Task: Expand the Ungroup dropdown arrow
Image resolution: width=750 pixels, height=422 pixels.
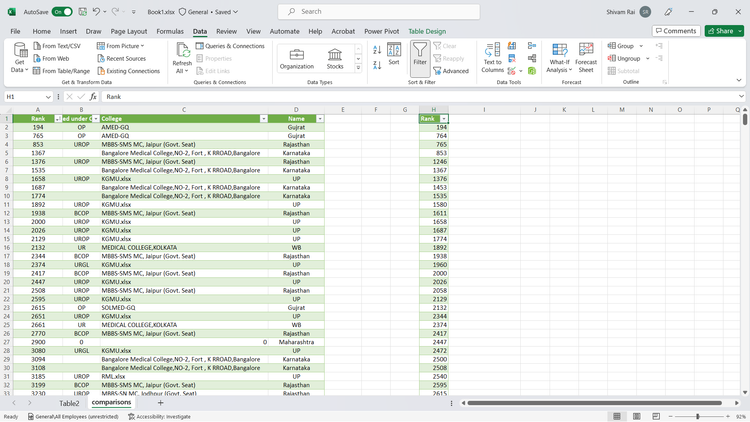Action: (648, 58)
